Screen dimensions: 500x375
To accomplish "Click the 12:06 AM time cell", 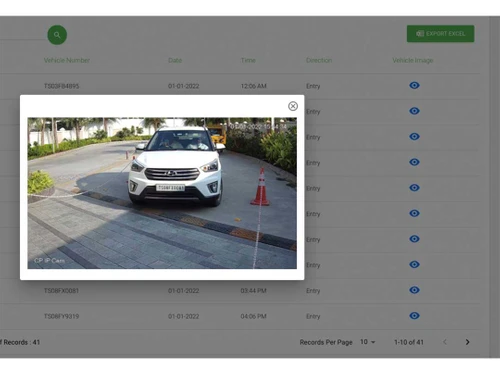I will 253,86.
